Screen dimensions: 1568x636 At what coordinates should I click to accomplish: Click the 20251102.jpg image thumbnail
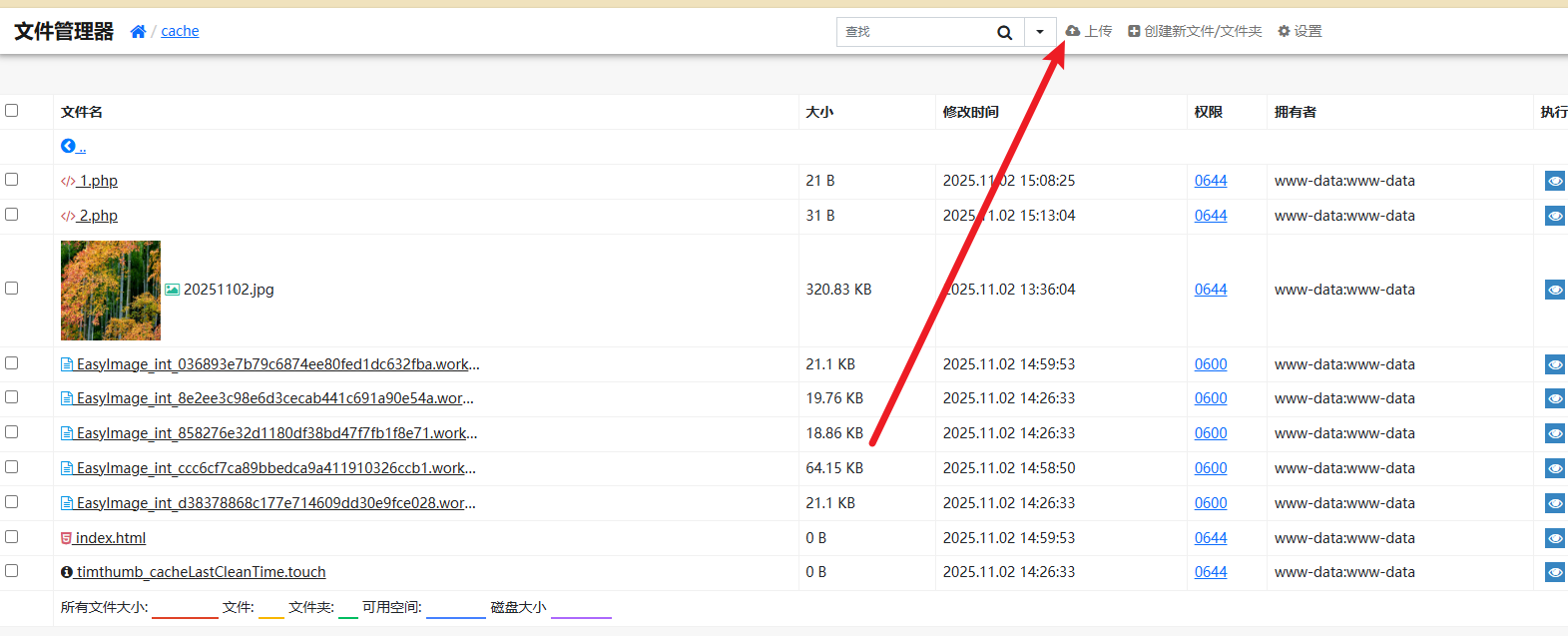point(111,291)
